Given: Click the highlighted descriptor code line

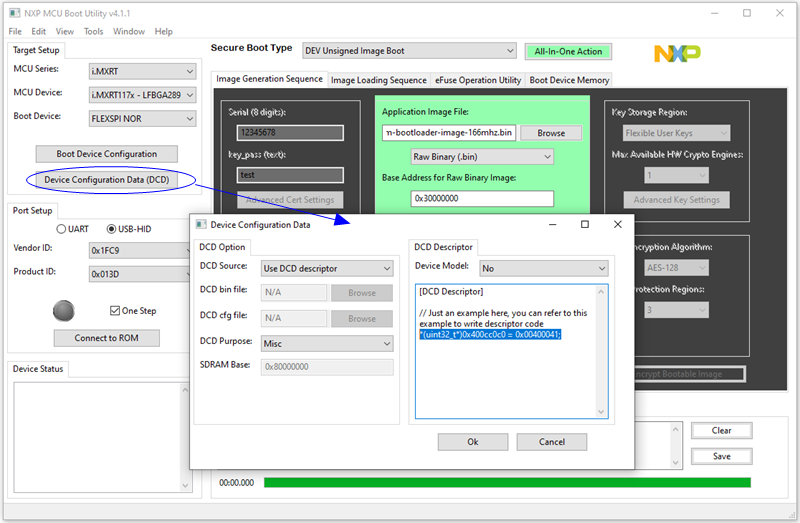Looking at the screenshot, I should point(490,335).
